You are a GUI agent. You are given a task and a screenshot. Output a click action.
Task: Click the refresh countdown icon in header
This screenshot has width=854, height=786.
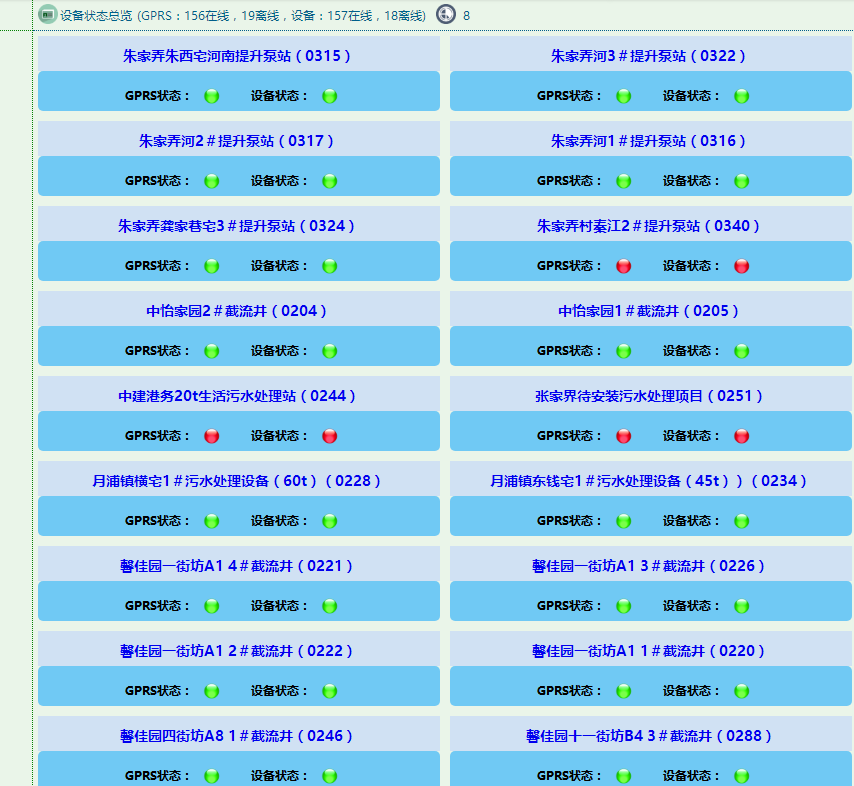coord(446,14)
